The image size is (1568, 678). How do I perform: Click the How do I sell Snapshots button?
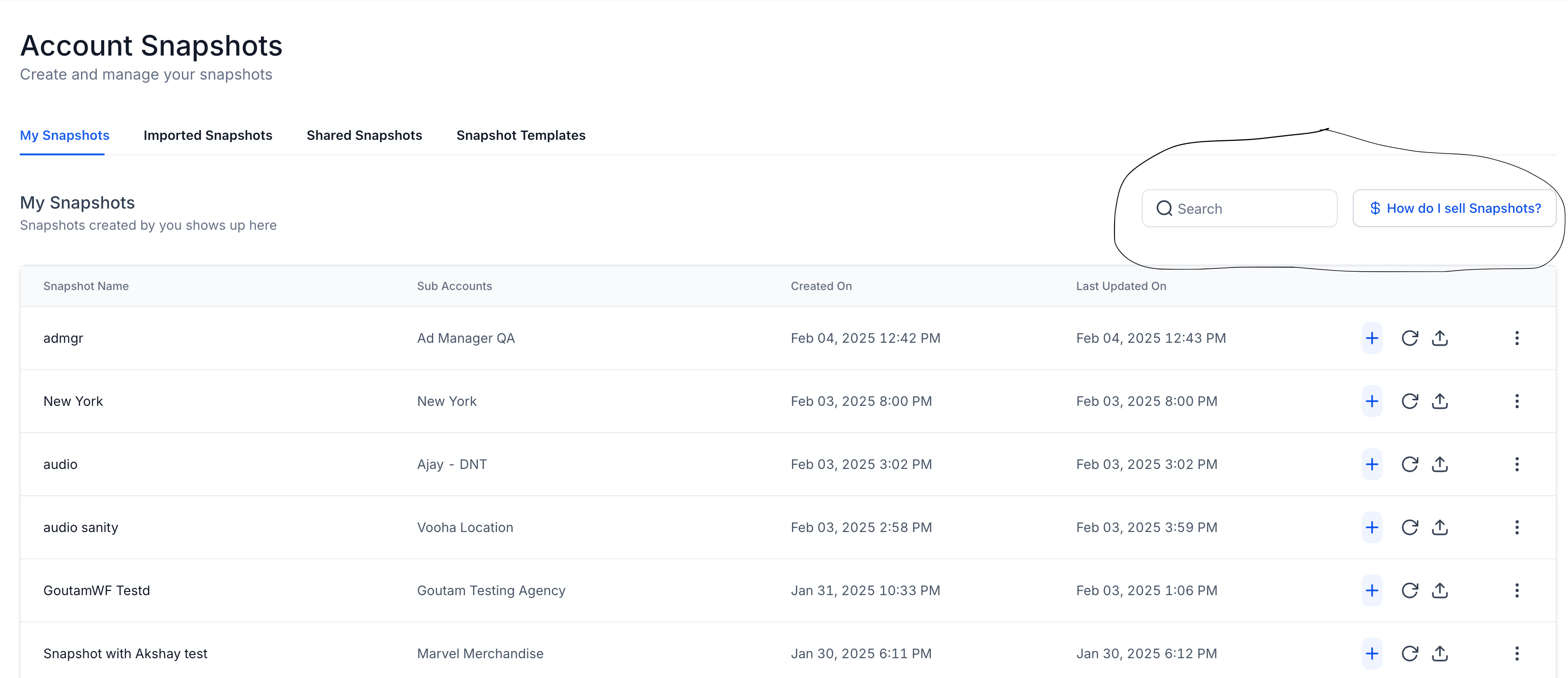tap(1454, 208)
